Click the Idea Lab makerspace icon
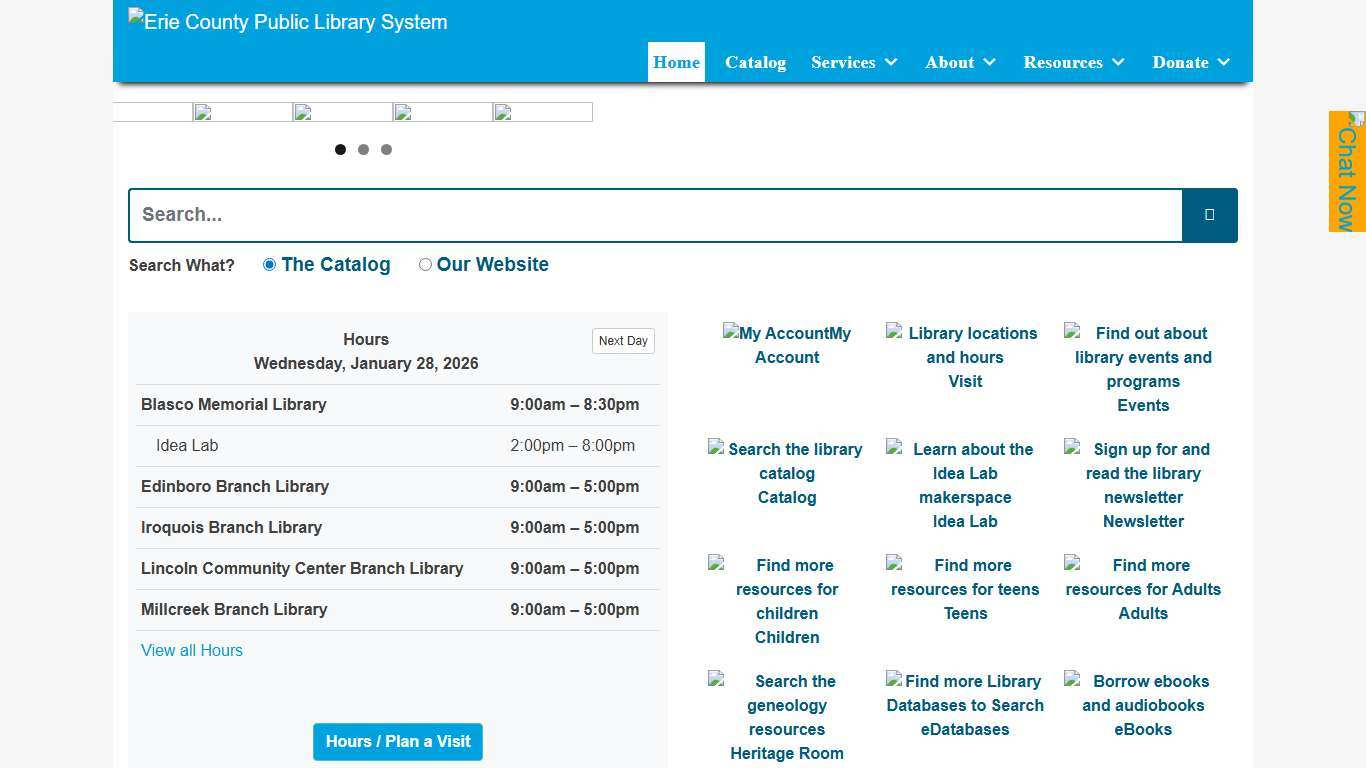 click(965, 485)
